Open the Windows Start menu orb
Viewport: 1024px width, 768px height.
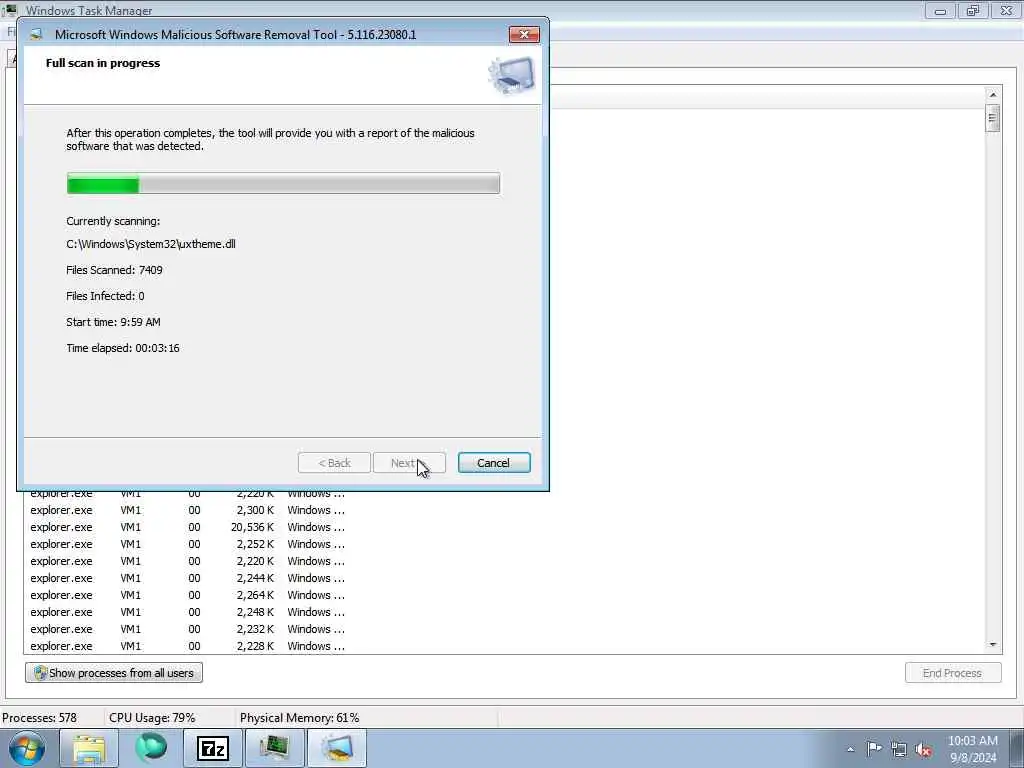pos(27,748)
